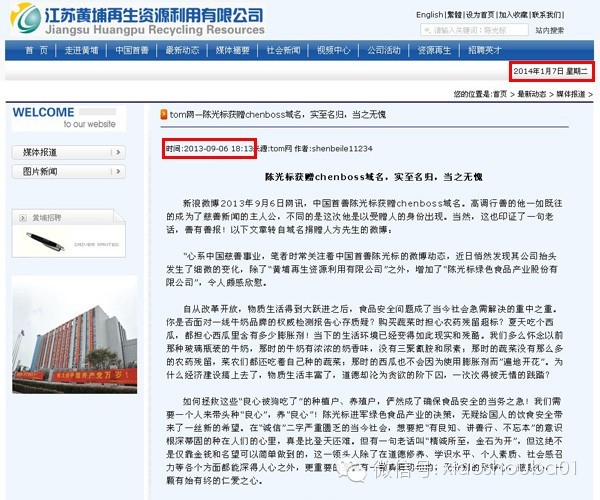Open the 资源再生 navigation item
Viewport: 600px width, 500px height.
[x=434, y=50]
